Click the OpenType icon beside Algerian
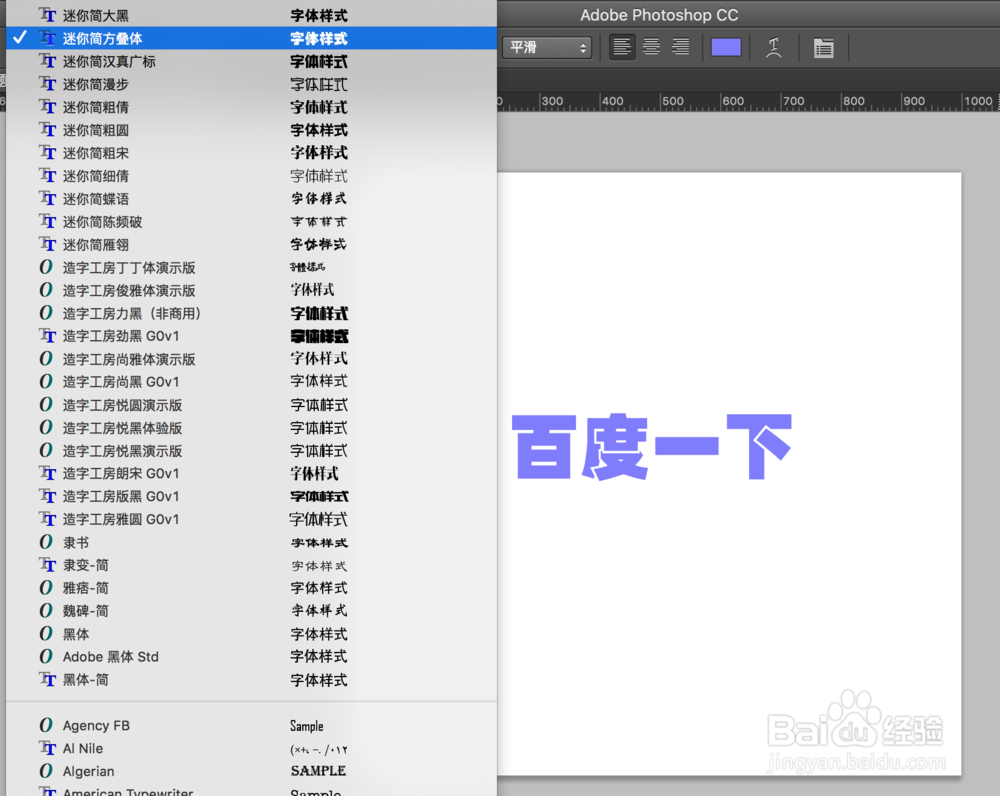This screenshot has width=1000, height=796. [46, 771]
